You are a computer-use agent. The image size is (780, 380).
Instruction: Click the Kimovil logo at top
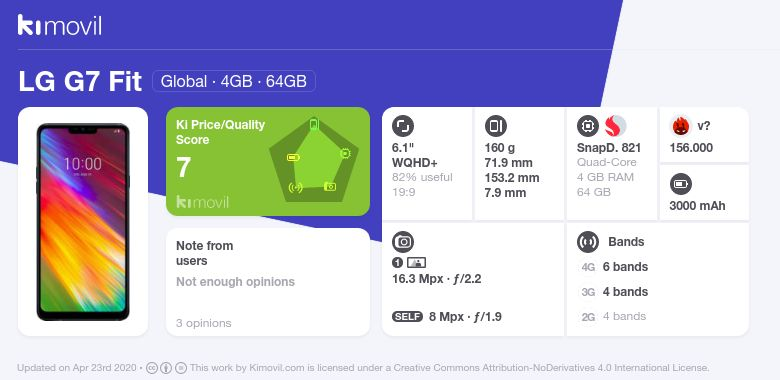(60, 25)
